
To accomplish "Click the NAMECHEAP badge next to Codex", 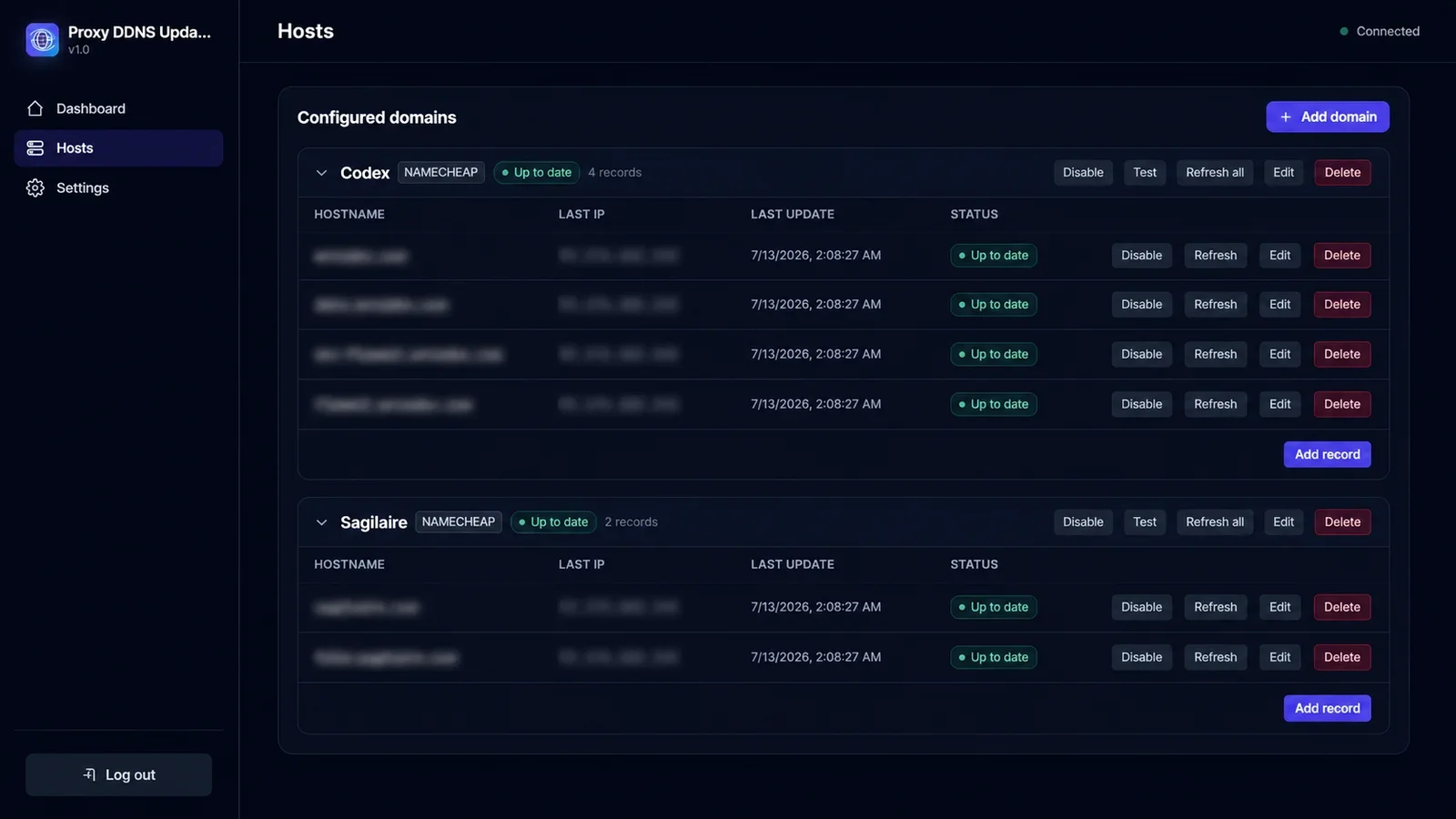I will pos(440,172).
